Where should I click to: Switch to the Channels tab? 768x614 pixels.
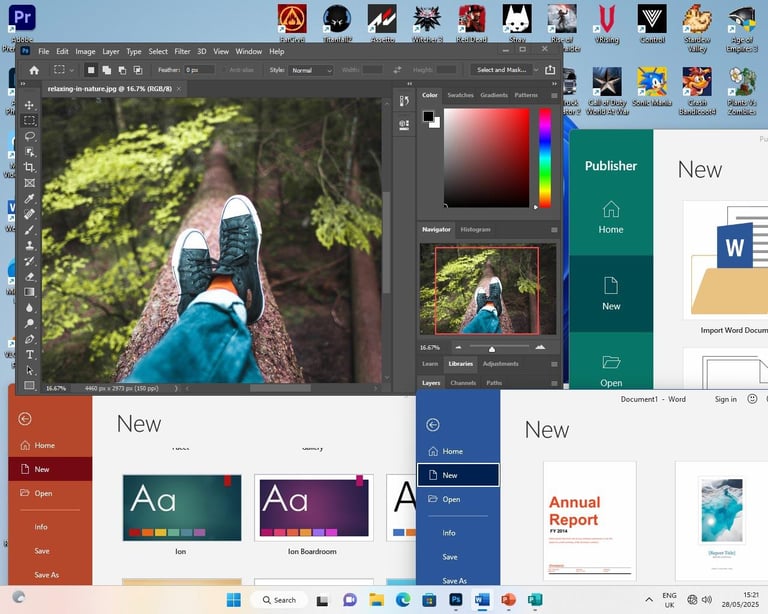pos(463,383)
